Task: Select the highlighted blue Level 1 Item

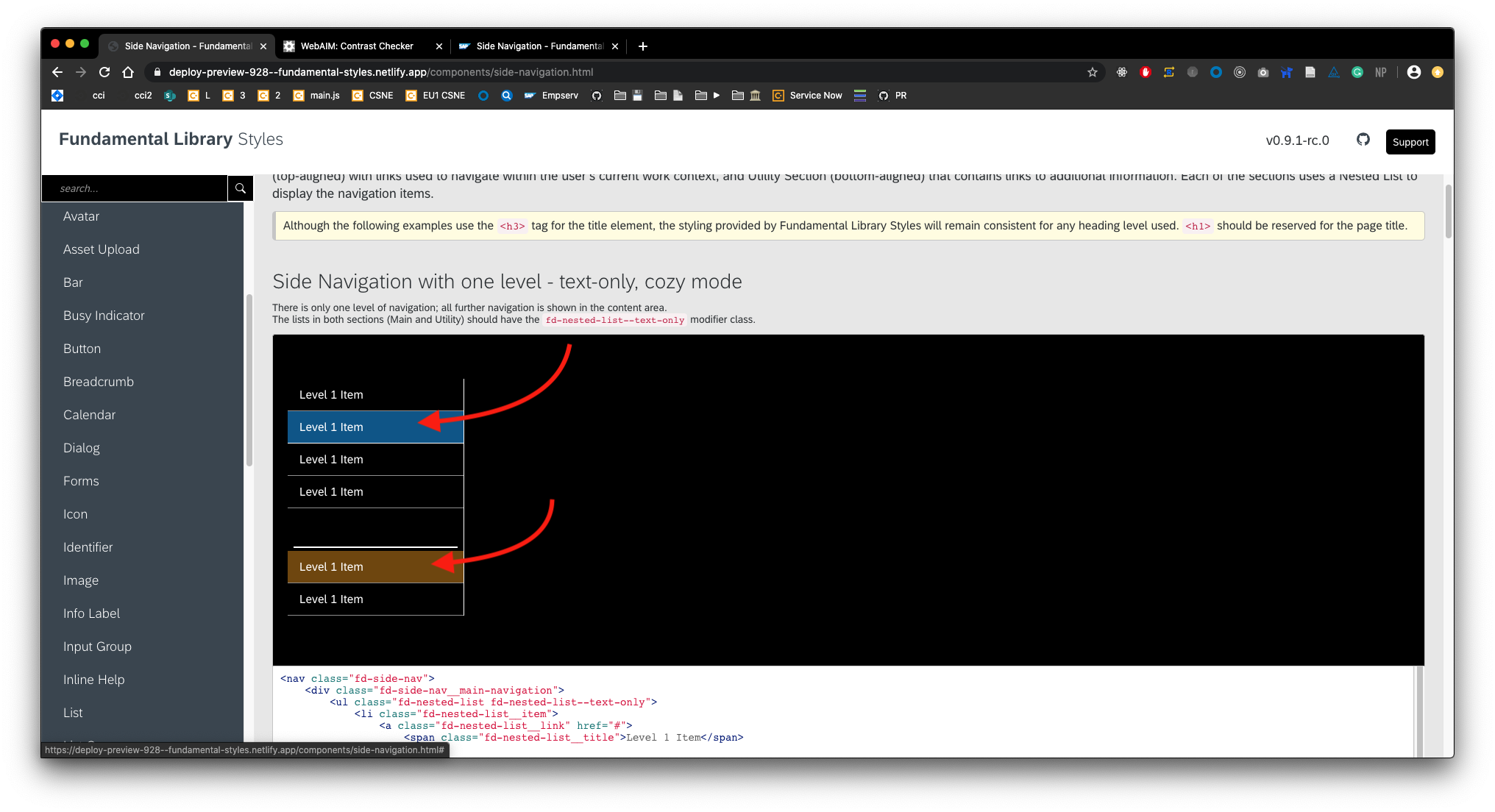Action: tap(331, 427)
